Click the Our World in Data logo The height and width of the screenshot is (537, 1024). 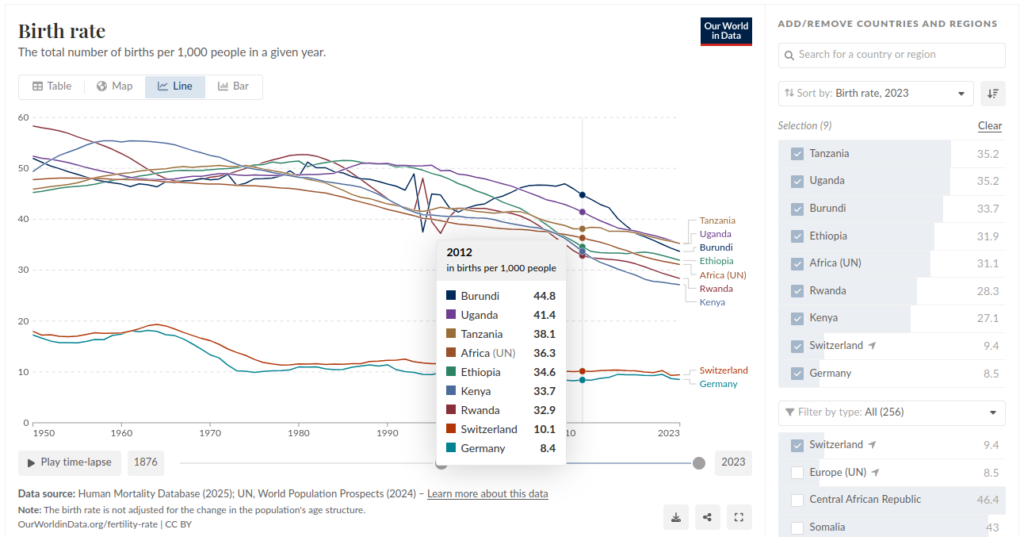tap(726, 31)
